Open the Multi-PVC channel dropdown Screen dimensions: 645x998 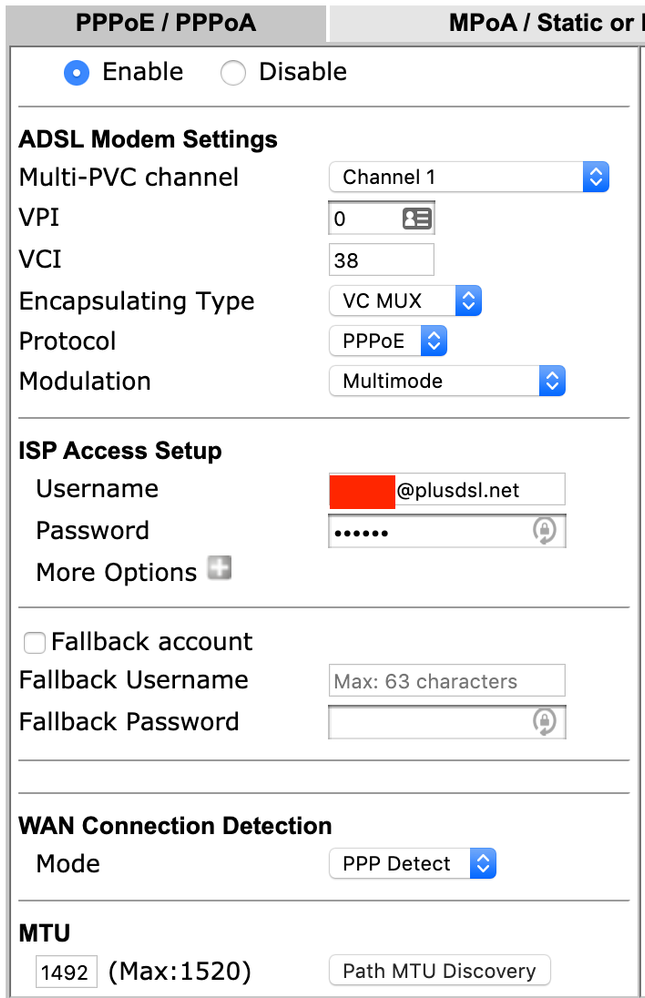468,178
